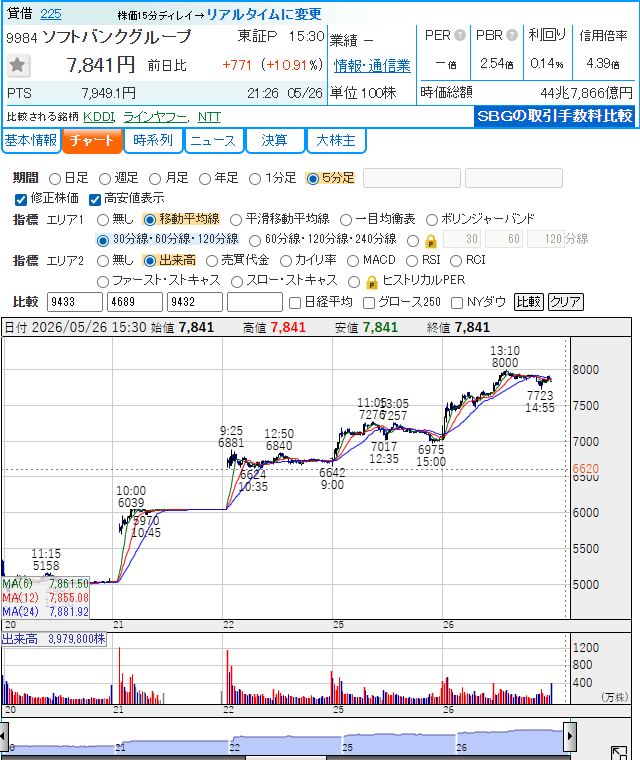Click the premium lock icon beside custom MA inputs
Image resolution: width=640 pixels, height=760 pixels.
pyautogui.click(x=431, y=241)
